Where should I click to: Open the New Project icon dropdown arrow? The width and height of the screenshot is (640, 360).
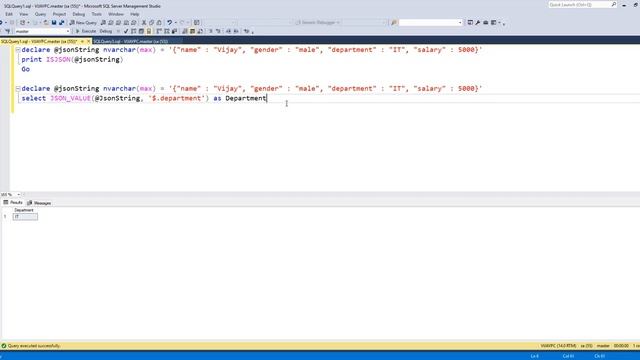pyautogui.click(x=28, y=22)
